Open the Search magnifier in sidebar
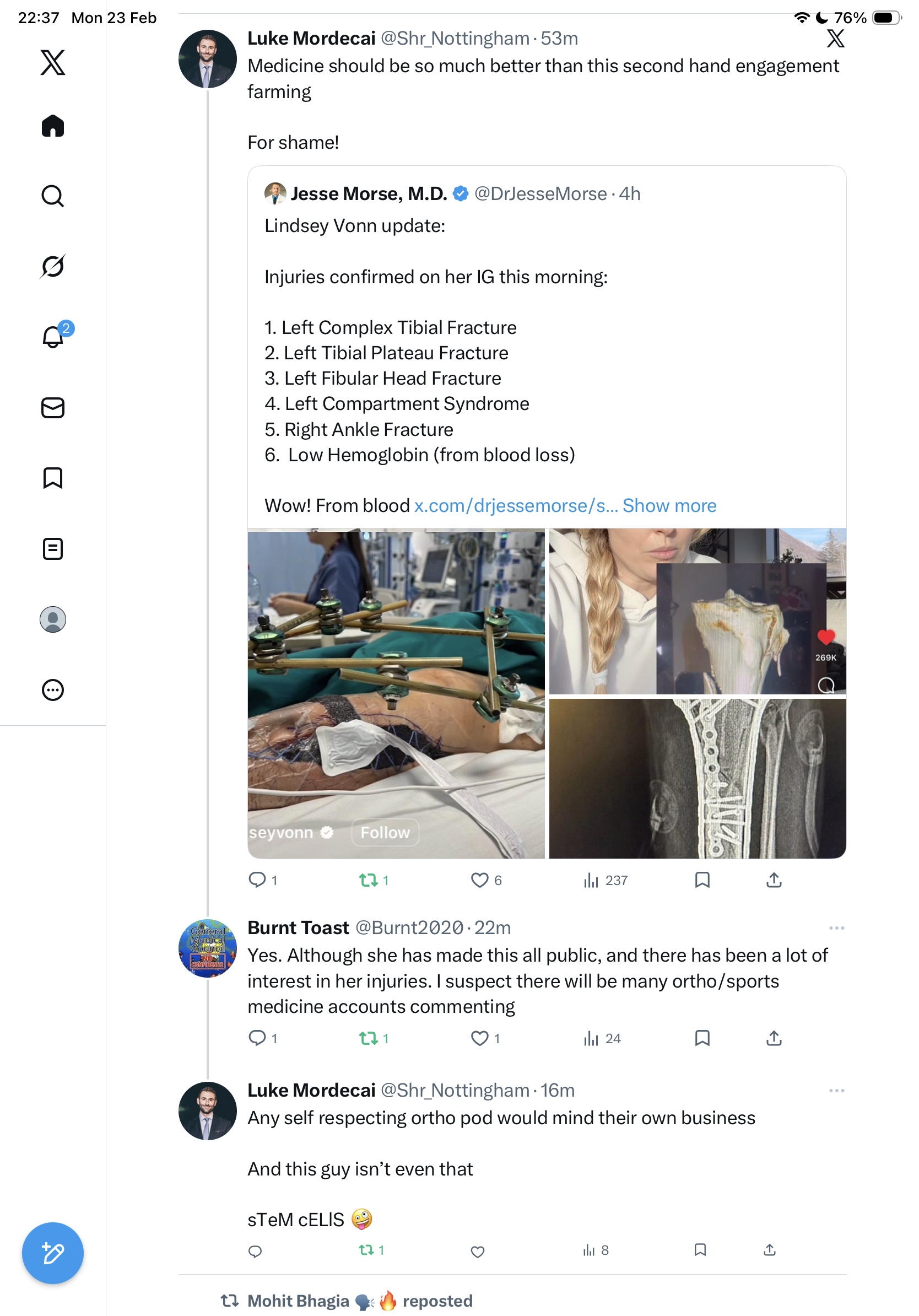Image resolution: width=919 pixels, height=1316 pixels. 53,196
